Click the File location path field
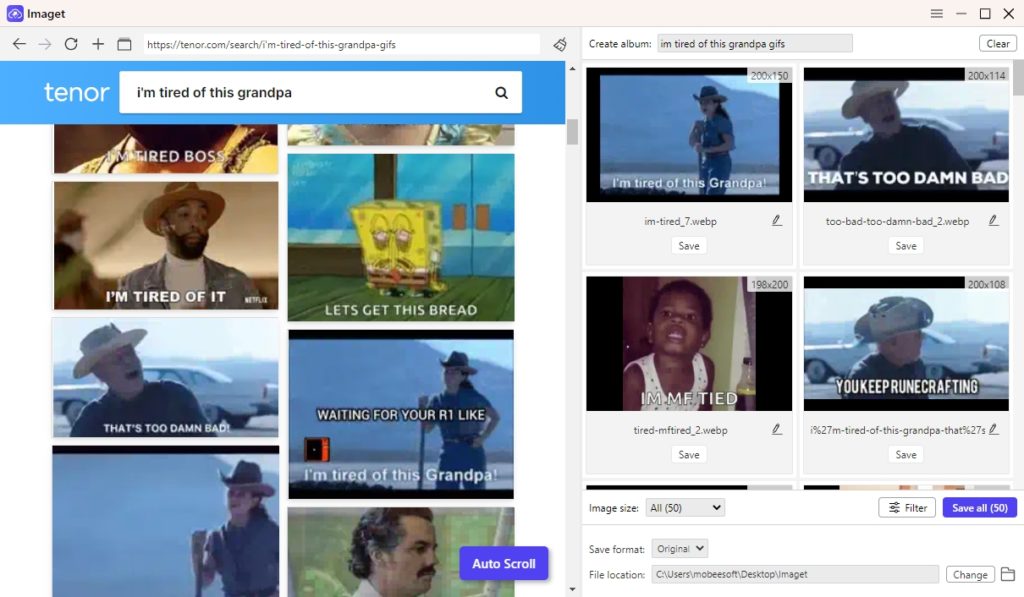The height and width of the screenshot is (597, 1024). pyautogui.click(x=795, y=575)
